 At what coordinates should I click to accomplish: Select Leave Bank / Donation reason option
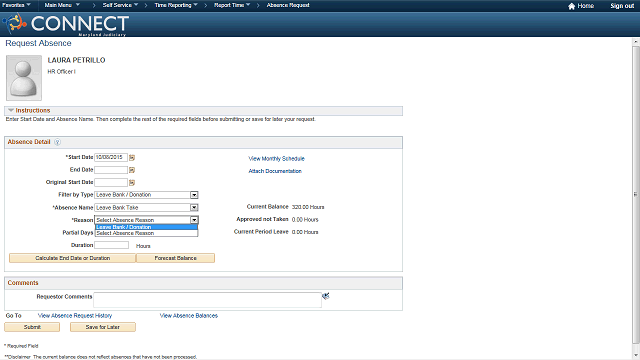pos(146,227)
